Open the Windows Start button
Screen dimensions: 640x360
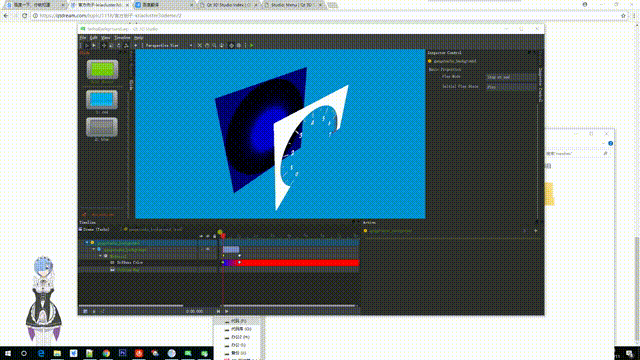[x=8, y=353]
